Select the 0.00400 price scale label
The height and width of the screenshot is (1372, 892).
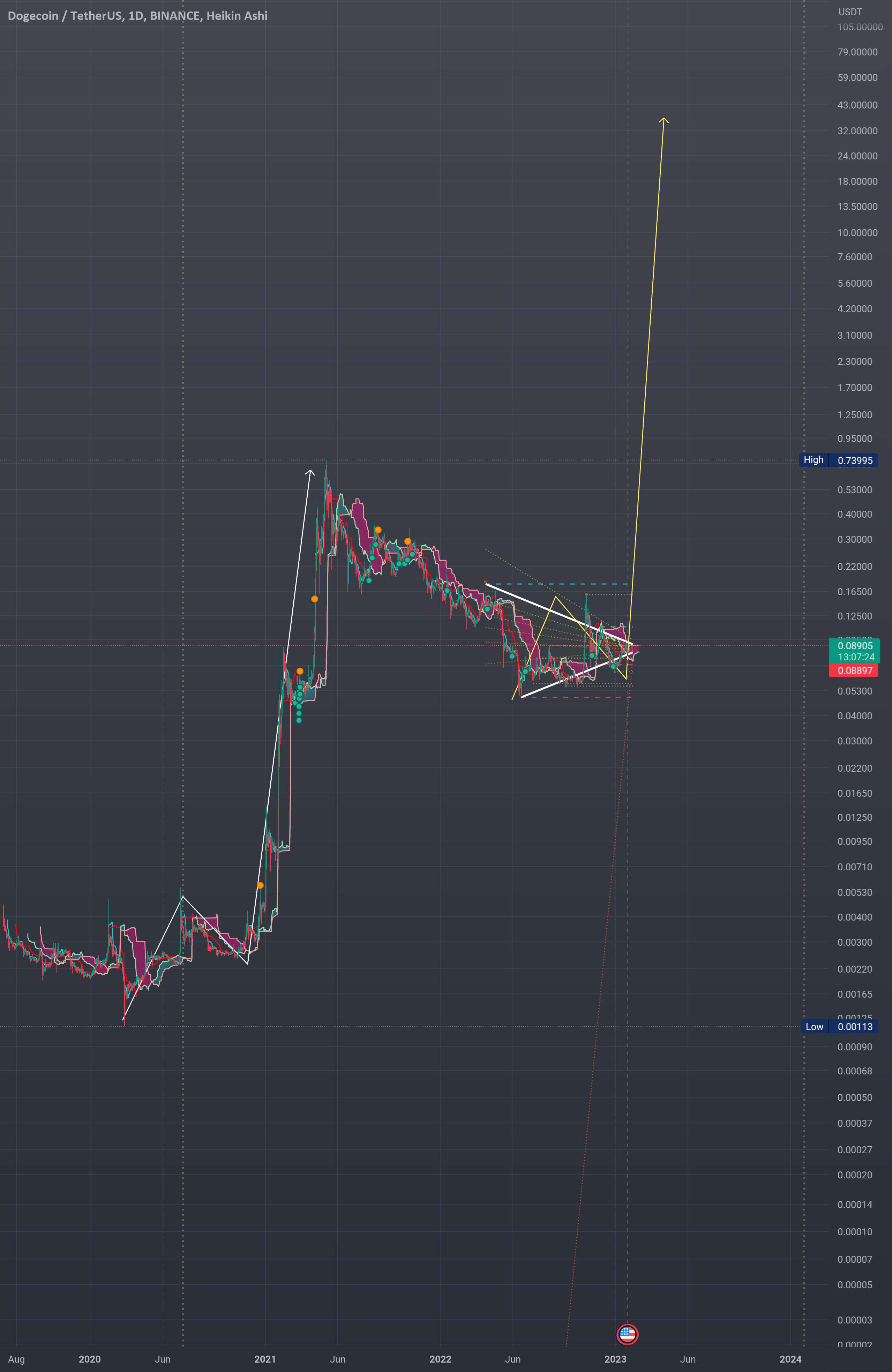click(x=855, y=917)
